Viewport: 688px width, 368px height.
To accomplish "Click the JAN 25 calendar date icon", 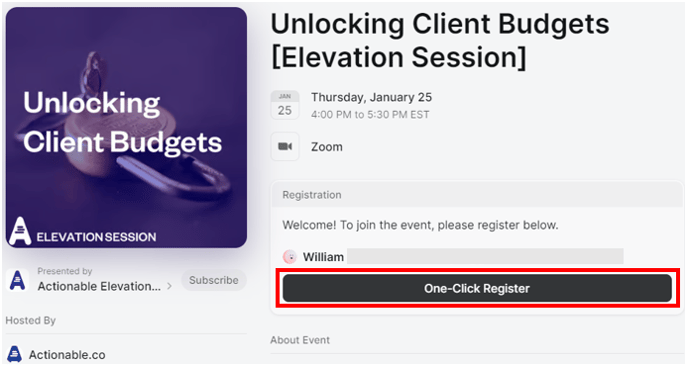I will tap(285, 105).
